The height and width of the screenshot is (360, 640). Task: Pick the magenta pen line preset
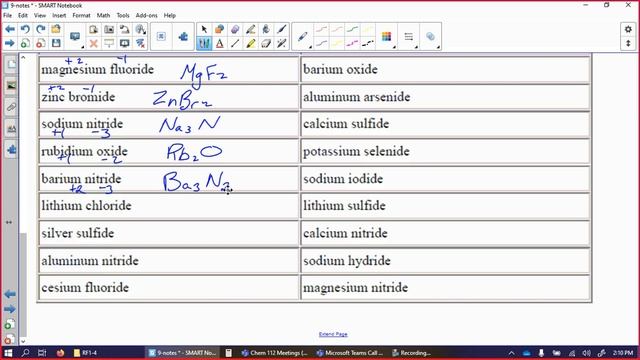click(352, 43)
